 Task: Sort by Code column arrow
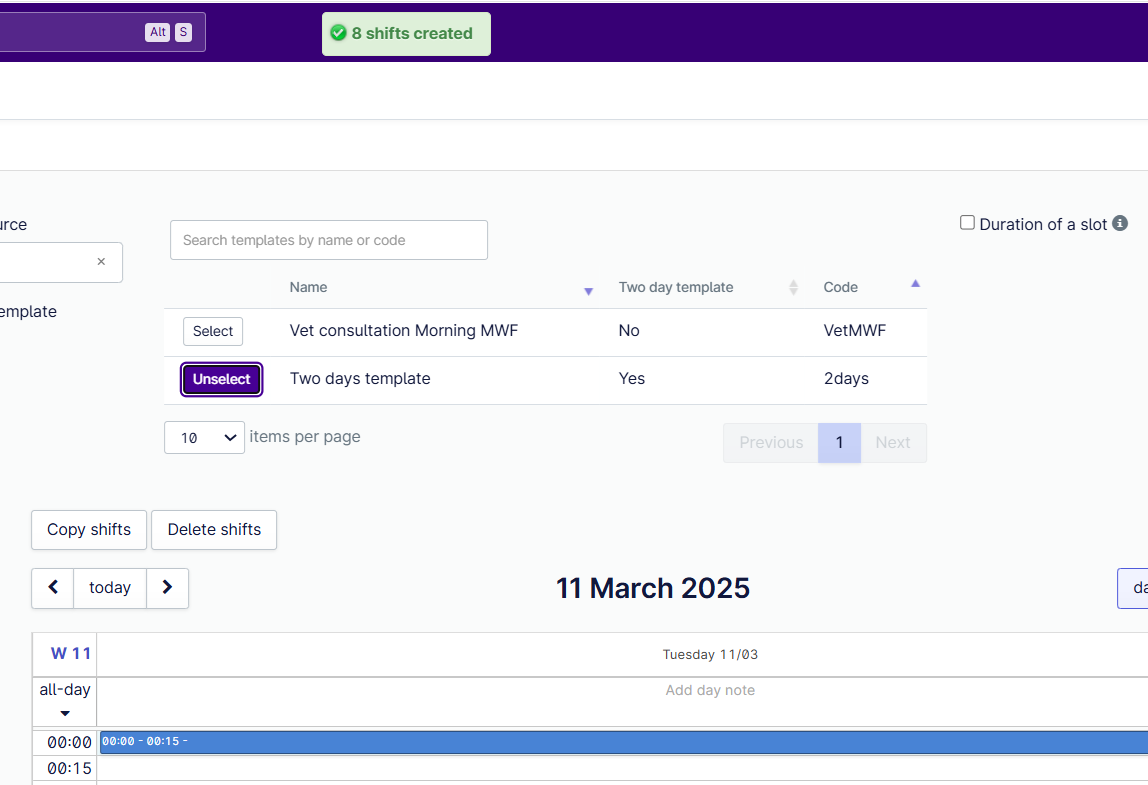coord(914,283)
